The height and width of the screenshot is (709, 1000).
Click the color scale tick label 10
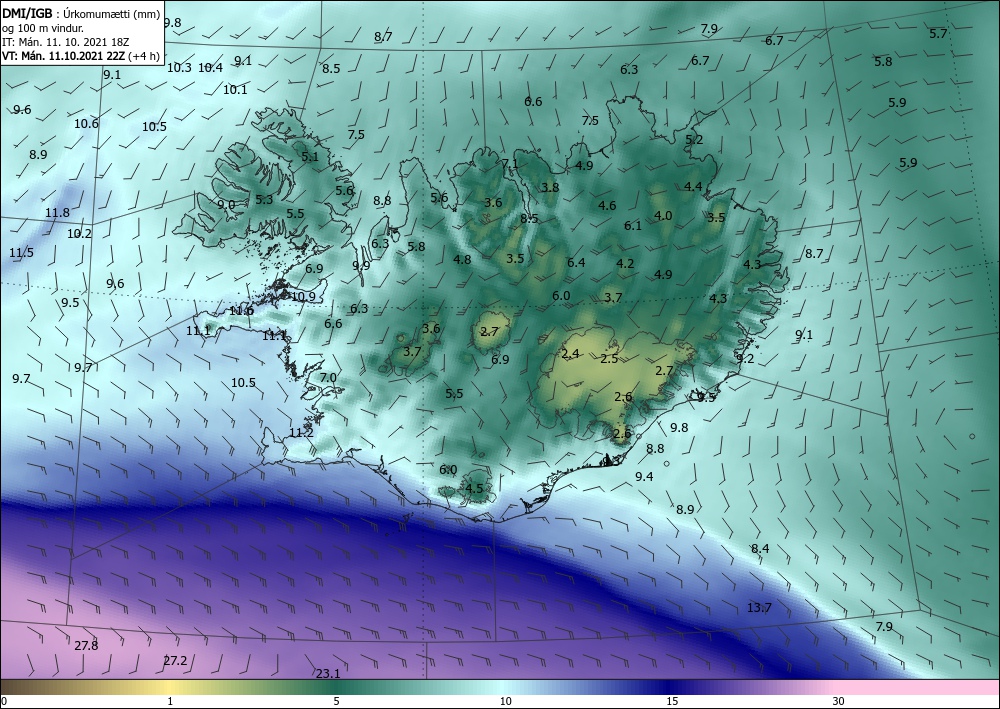tap(506, 701)
